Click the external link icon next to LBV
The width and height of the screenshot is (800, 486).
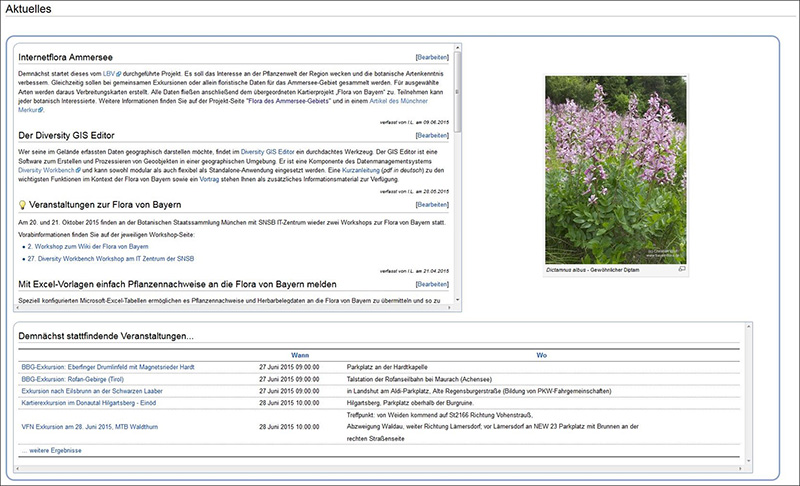click(x=119, y=74)
